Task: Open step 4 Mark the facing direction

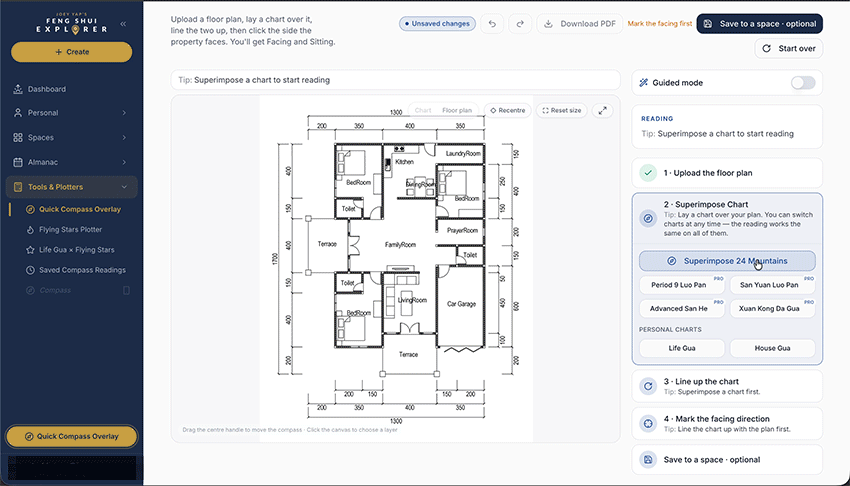Action: click(x=727, y=423)
